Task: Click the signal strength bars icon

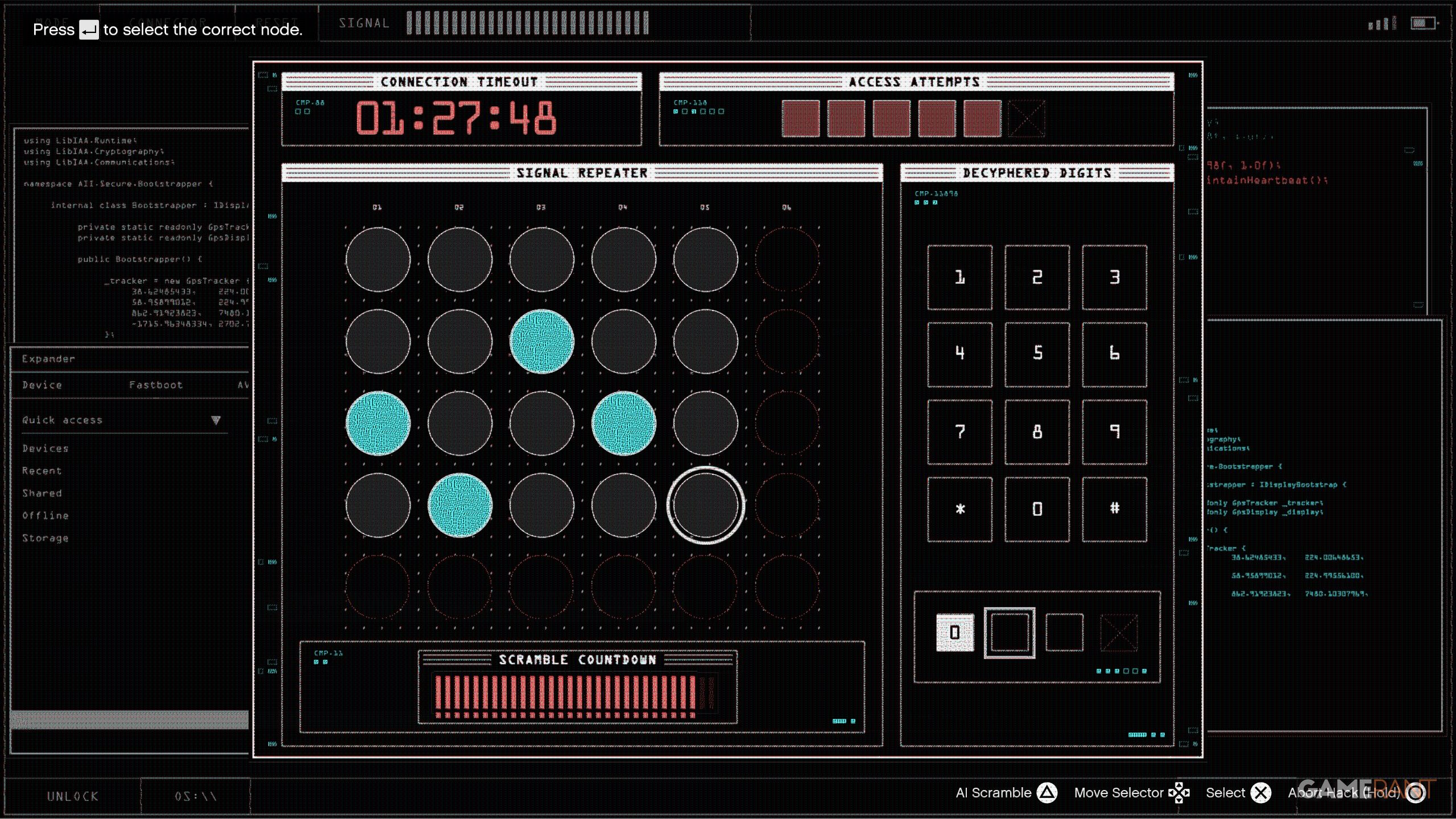Action: (1382, 23)
